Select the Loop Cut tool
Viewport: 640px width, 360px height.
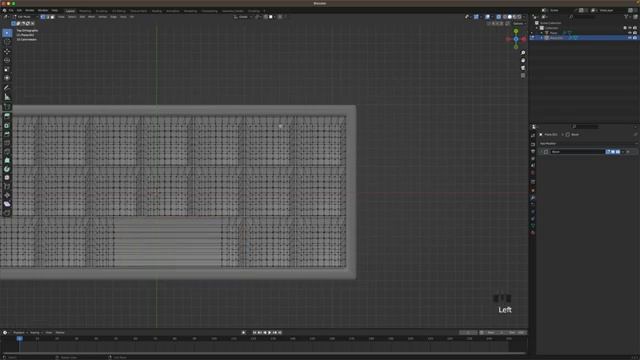[7, 143]
